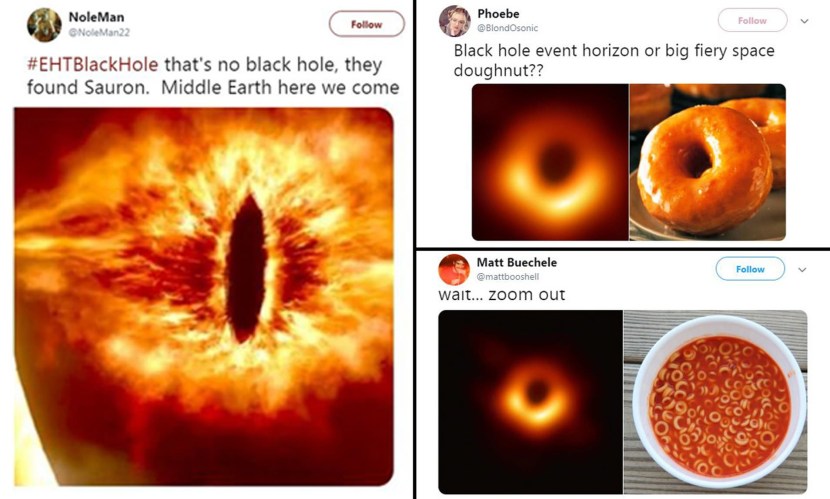Enlarge the black hole image in Matt's tweet
The image size is (830, 499).
(x=530, y=401)
